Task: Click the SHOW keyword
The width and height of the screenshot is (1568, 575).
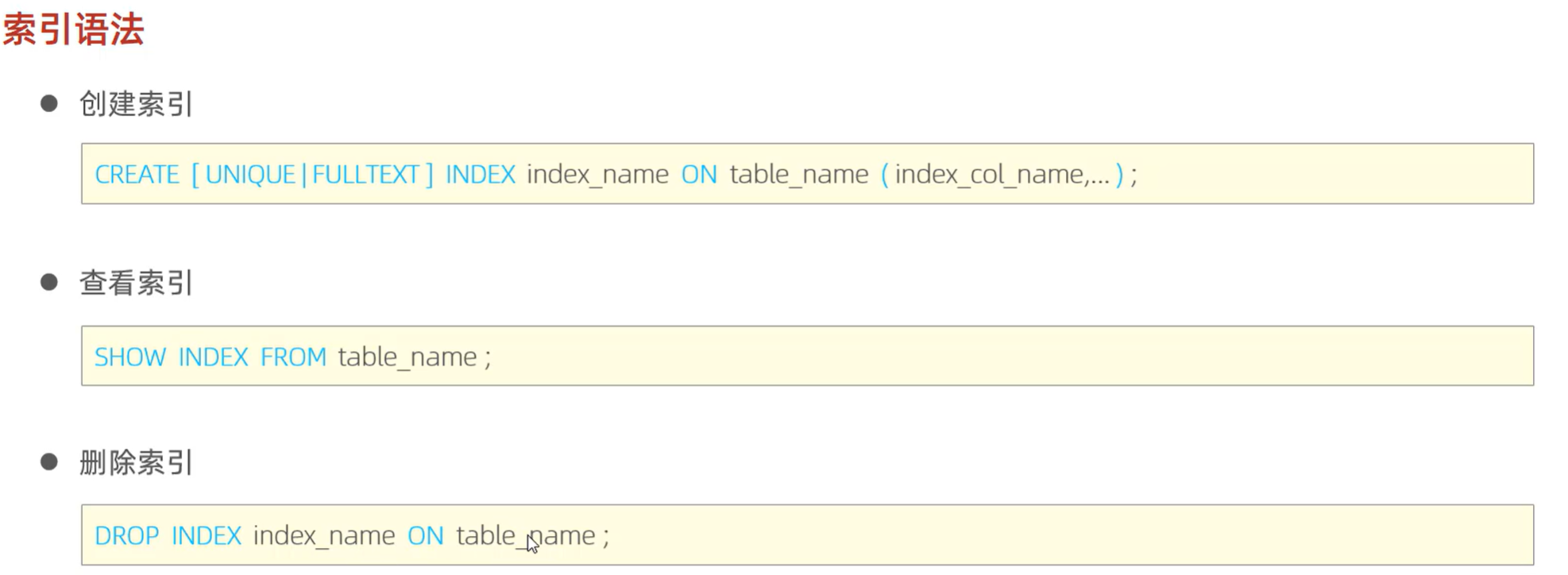Action: [x=129, y=357]
